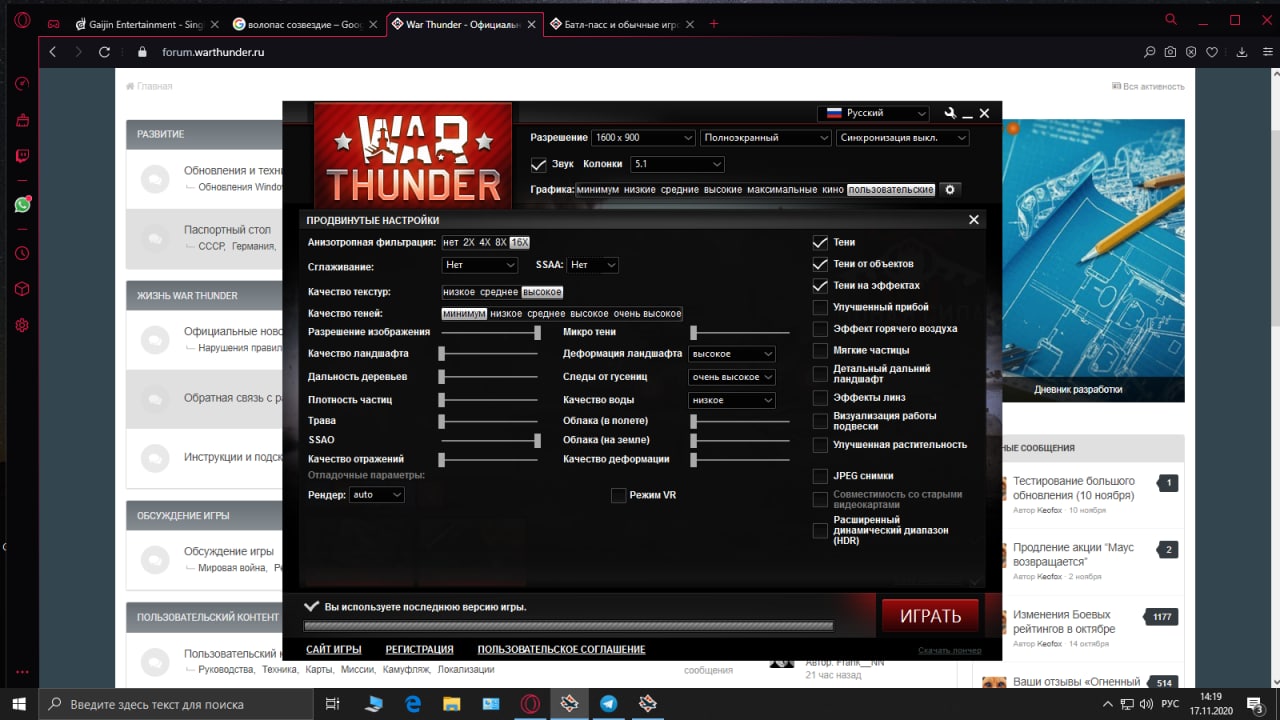The width and height of the screenshot is (1280, 720).
Task: Open the Колонки 5.1 dropdown
Action: click(677, 164)
